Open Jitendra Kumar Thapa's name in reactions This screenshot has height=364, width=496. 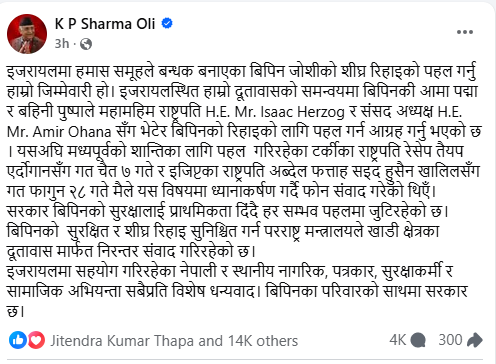122,341
